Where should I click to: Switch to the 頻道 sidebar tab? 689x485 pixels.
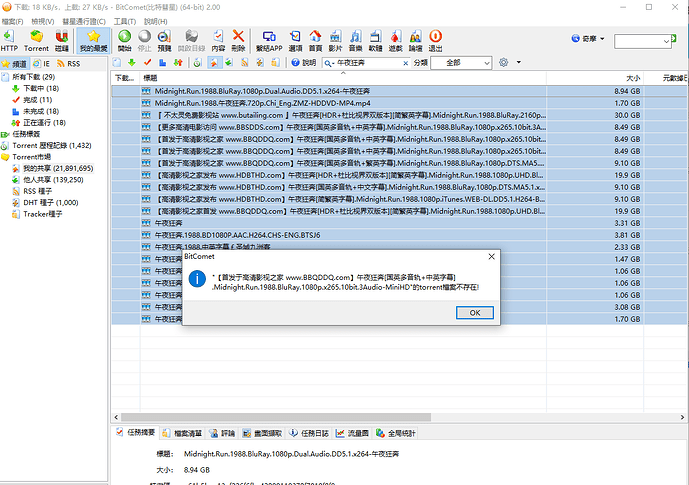click(x=15, y=64)
